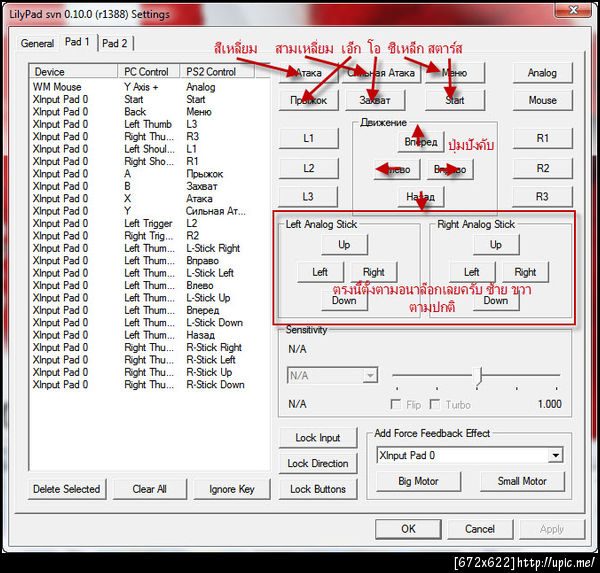Image resolution: width=600 pixels, height=573 pixels.
Task: Click the Вперед d-pad button
Action: click(x=421, y=142)
